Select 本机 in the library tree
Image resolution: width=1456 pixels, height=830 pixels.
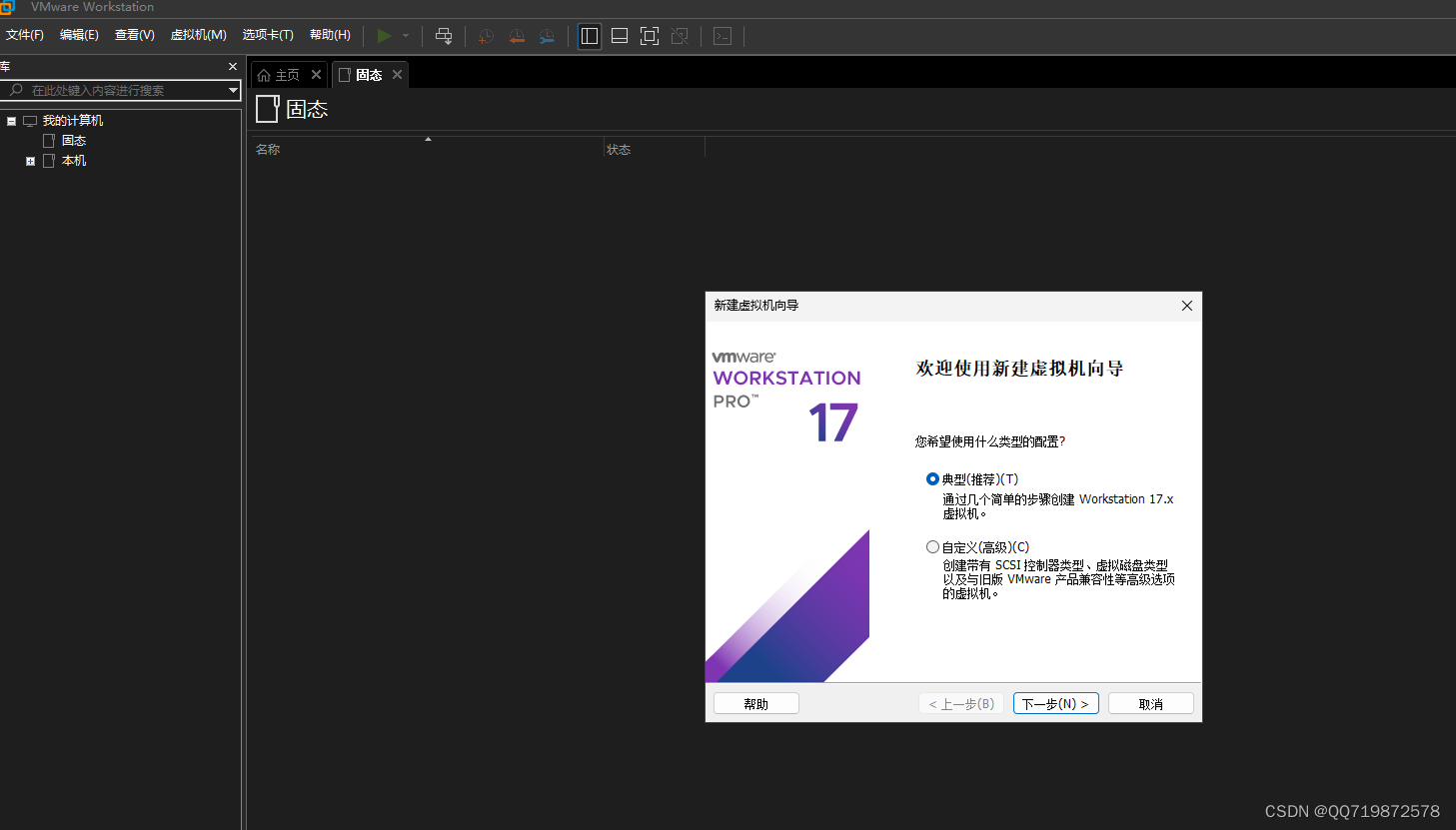(x=74, y=161)
